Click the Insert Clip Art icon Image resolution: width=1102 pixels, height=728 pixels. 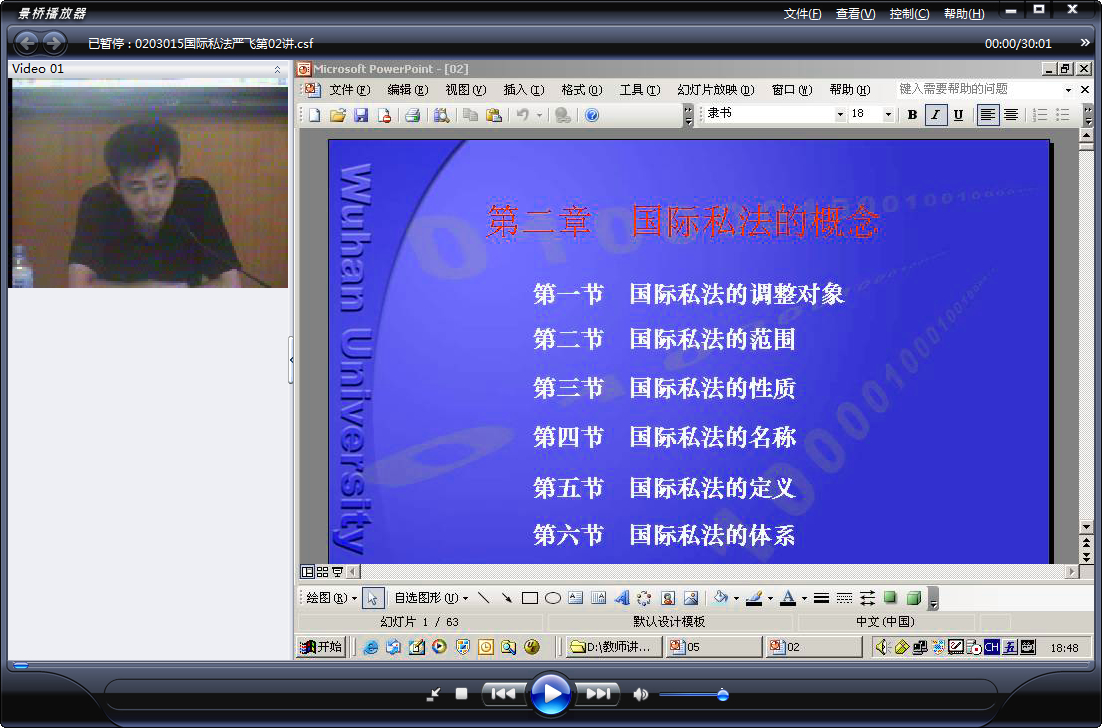click(668, 598)
